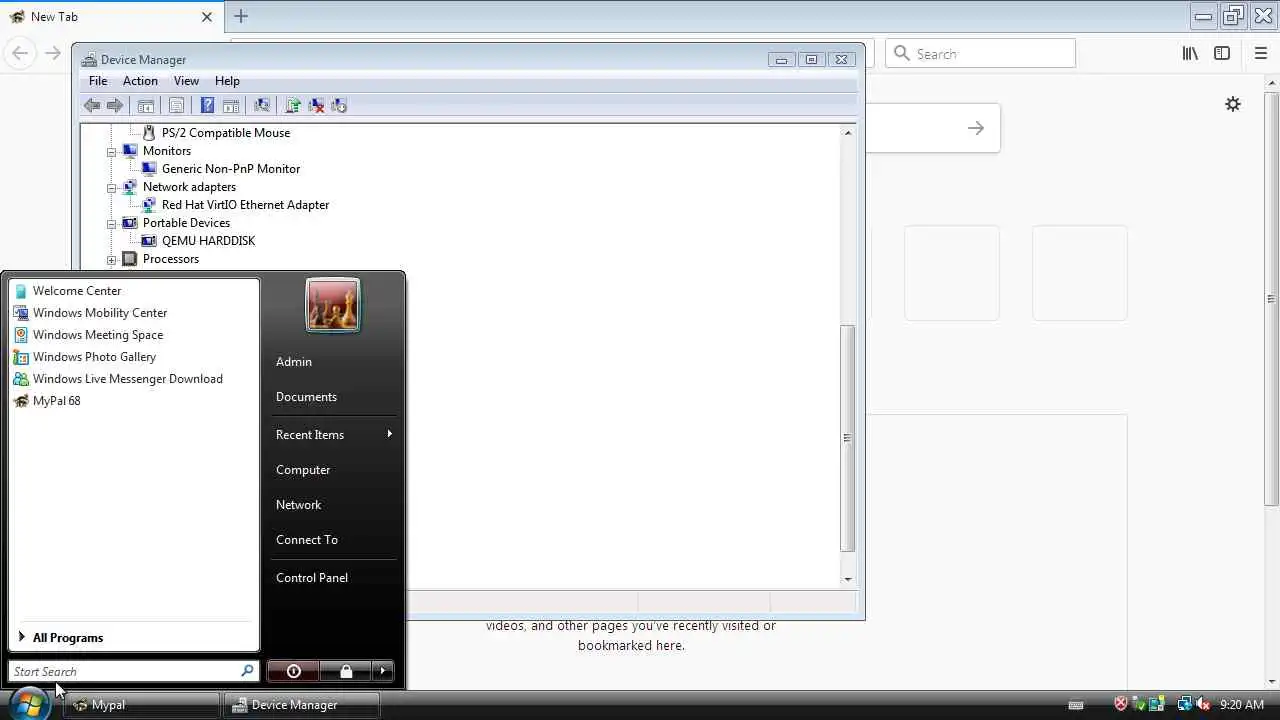The height and width of the screenshot is (720, 1280).
Task: Update driver software toolbar icon
Action: coord(293,105)
